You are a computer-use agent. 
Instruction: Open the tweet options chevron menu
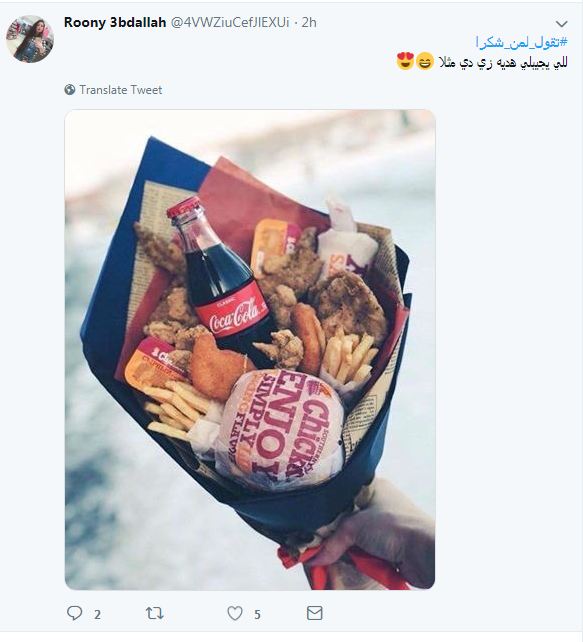point(562,24)
